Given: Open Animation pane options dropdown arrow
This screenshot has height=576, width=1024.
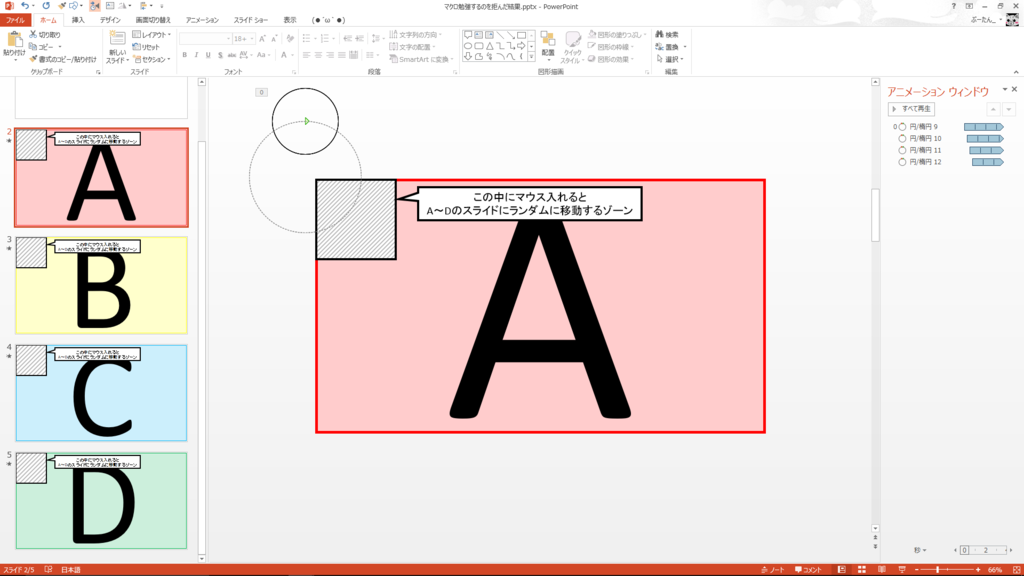Looking at the screenshot, I should click(1004, 89).
